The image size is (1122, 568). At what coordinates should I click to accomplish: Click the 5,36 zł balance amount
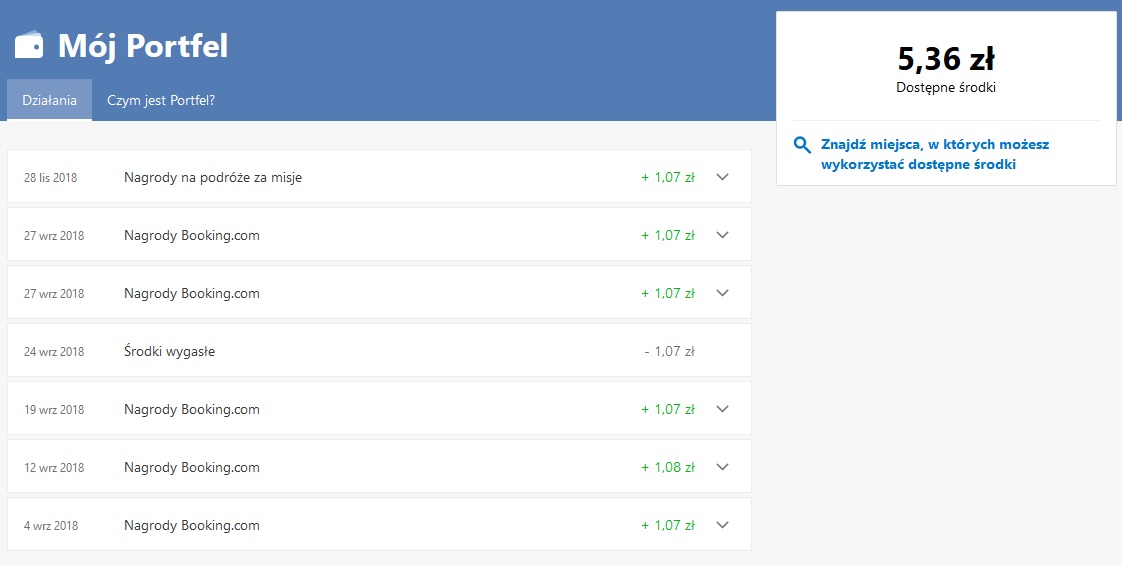pyautogui.click(x=946, y=59)
